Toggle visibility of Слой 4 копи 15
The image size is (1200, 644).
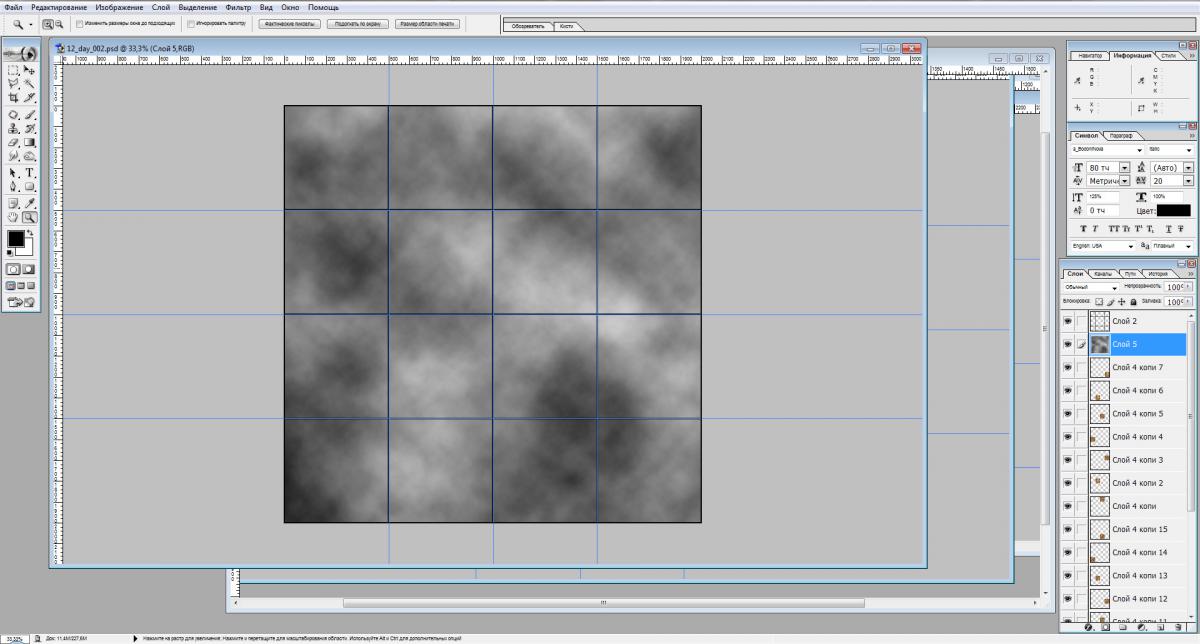(1068, 528)
